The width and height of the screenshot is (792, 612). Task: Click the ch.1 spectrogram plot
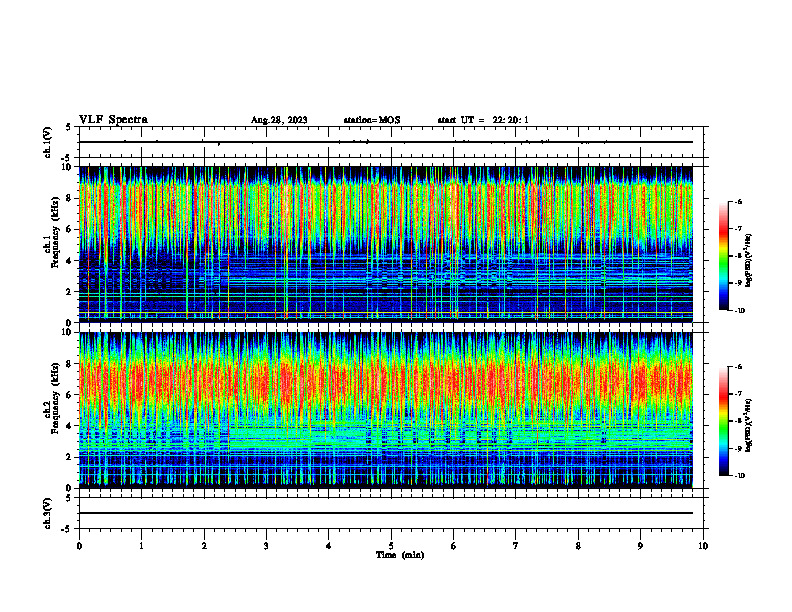click(x=386, y=244)
